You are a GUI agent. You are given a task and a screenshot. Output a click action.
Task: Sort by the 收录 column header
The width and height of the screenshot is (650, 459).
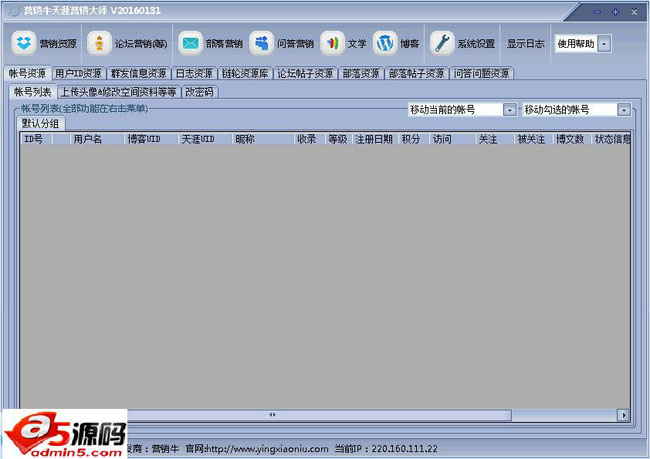(309, 139)
